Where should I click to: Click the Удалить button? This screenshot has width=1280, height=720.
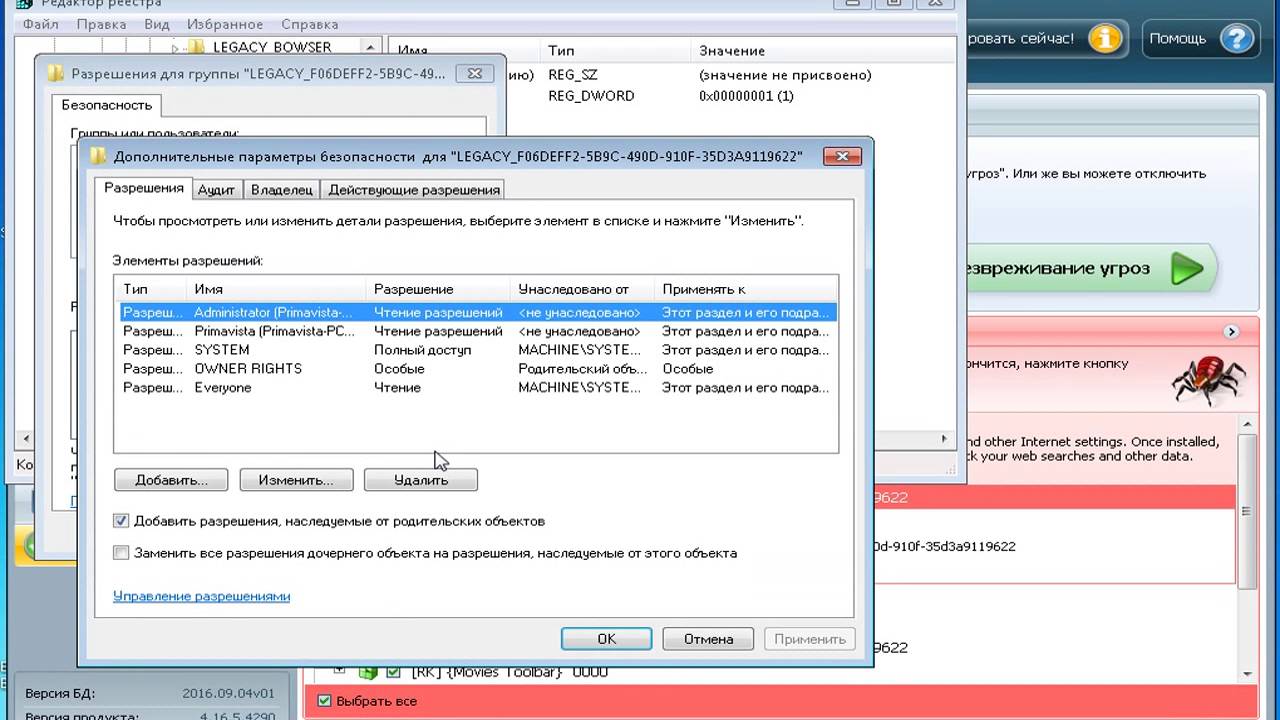click(x=421, y=480)
